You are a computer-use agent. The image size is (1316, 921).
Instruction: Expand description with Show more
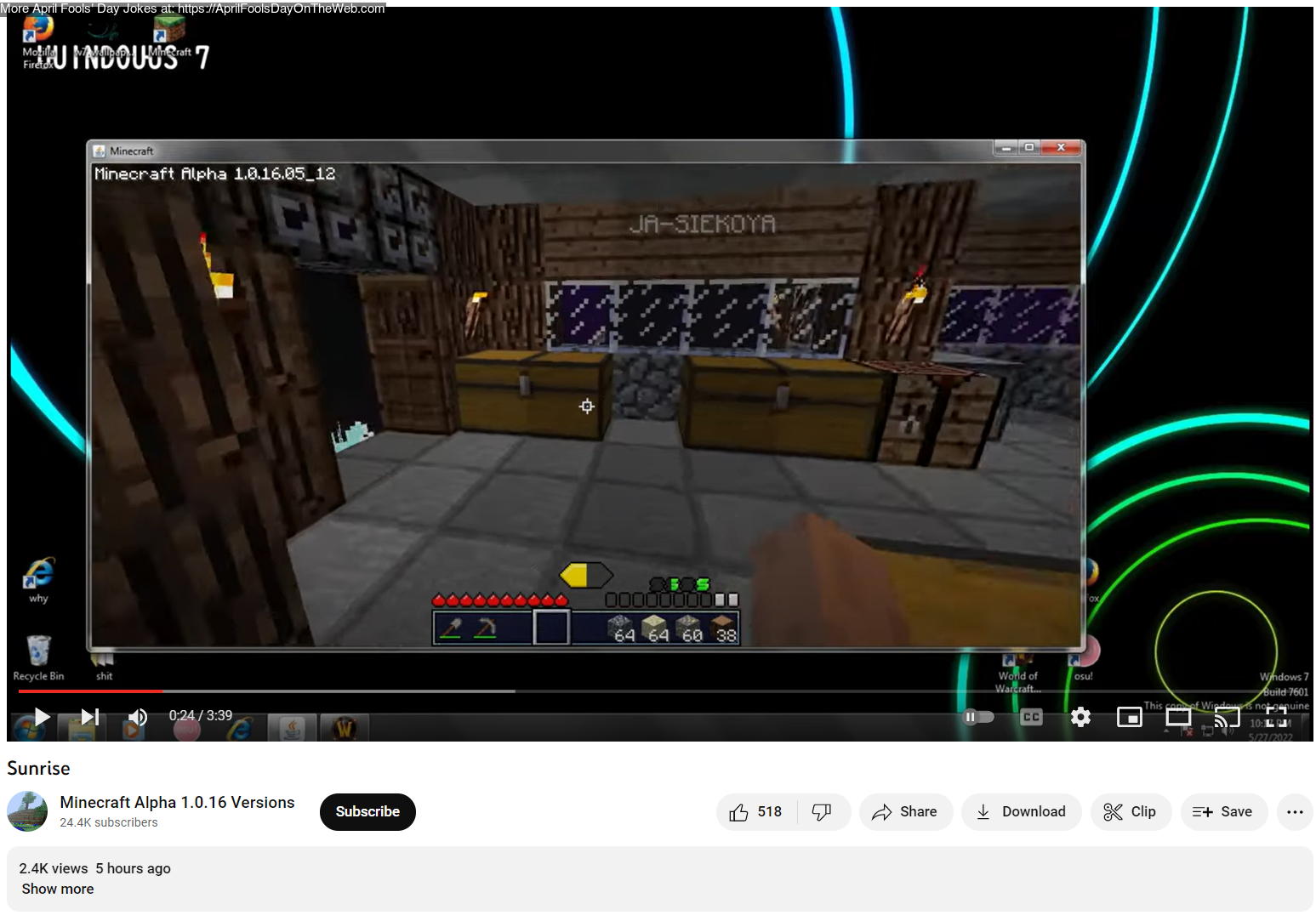coord(58,889)
